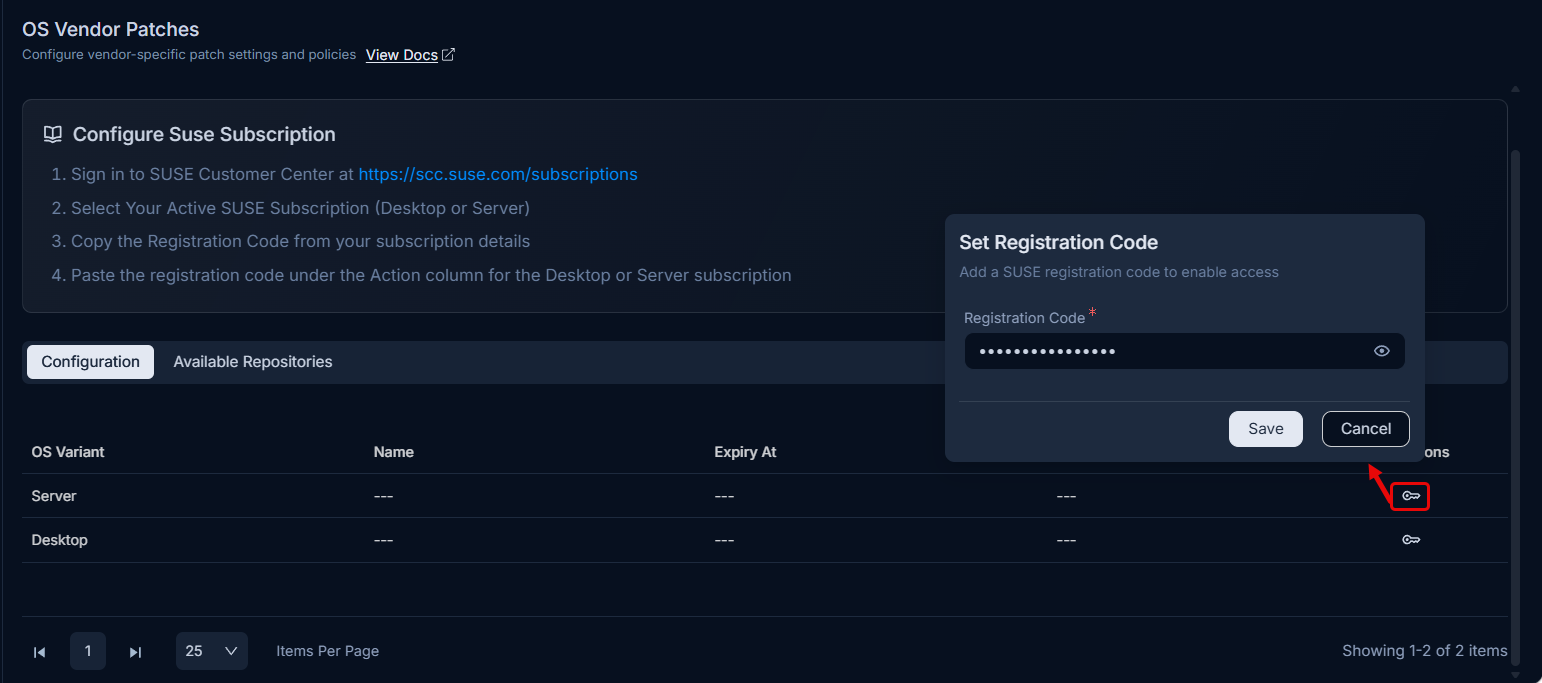Open the 25 items per page dropdown
Viewport: 1542px width, 683px height.
click(x=212, y=651)
